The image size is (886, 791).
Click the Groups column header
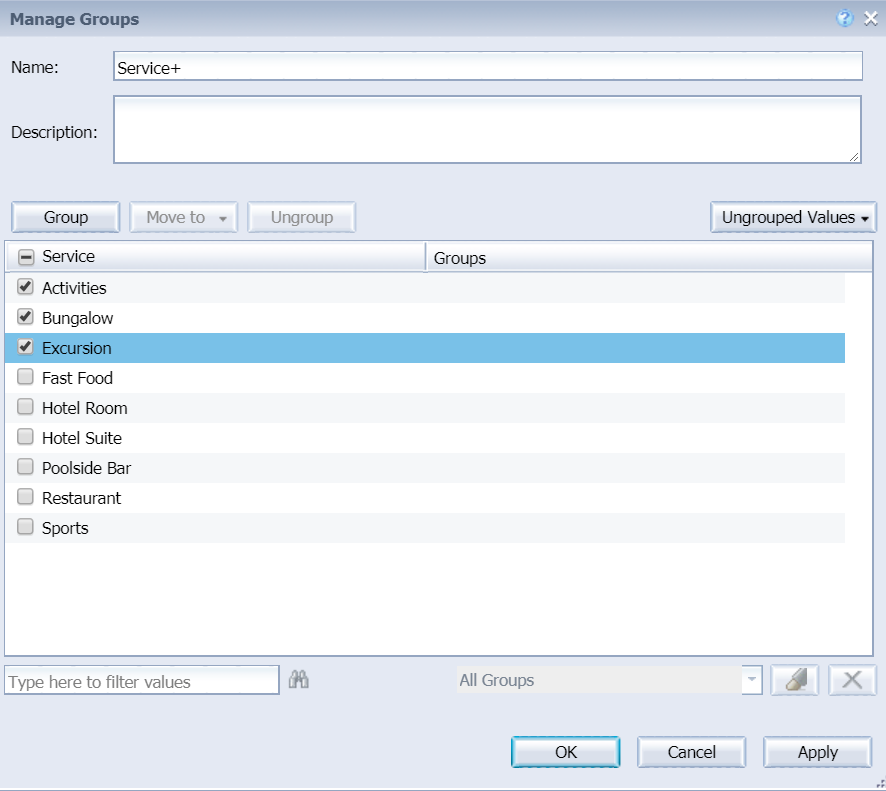tap(648, 257)
